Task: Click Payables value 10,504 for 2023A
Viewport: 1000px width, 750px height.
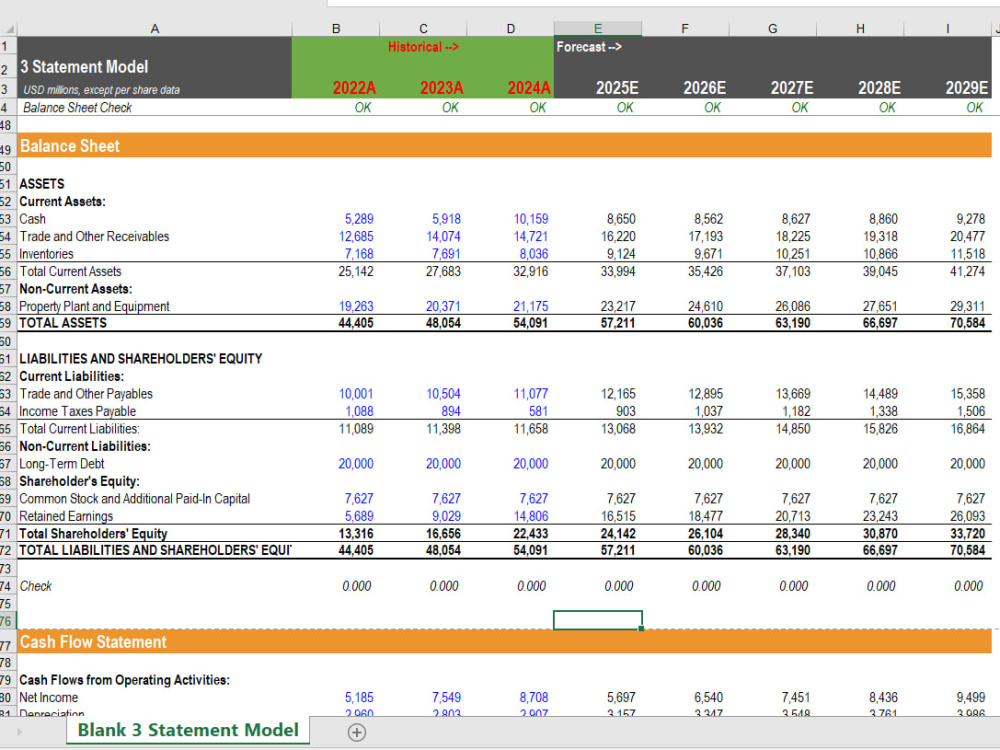Action: pyautogui.click(x=443, y=393)
